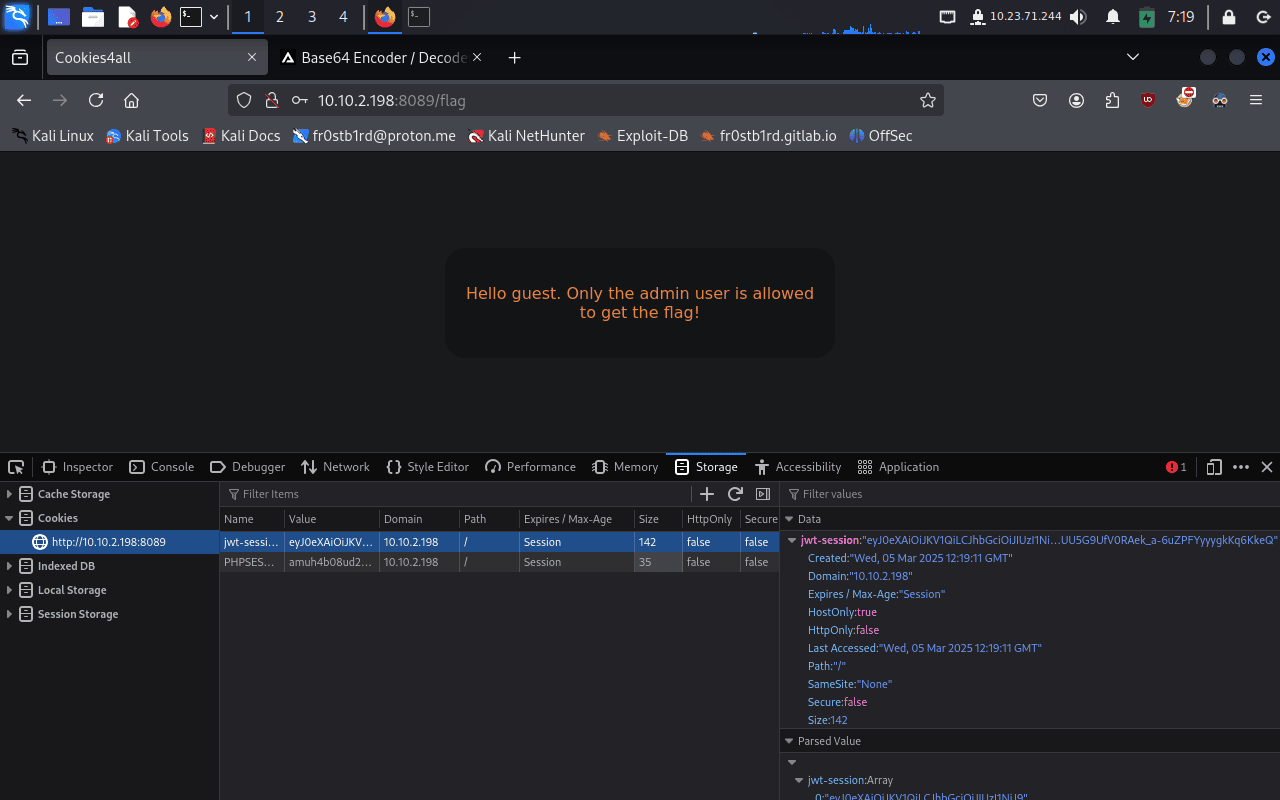Collapse the Parsed Value section

[x=789, y=741]
